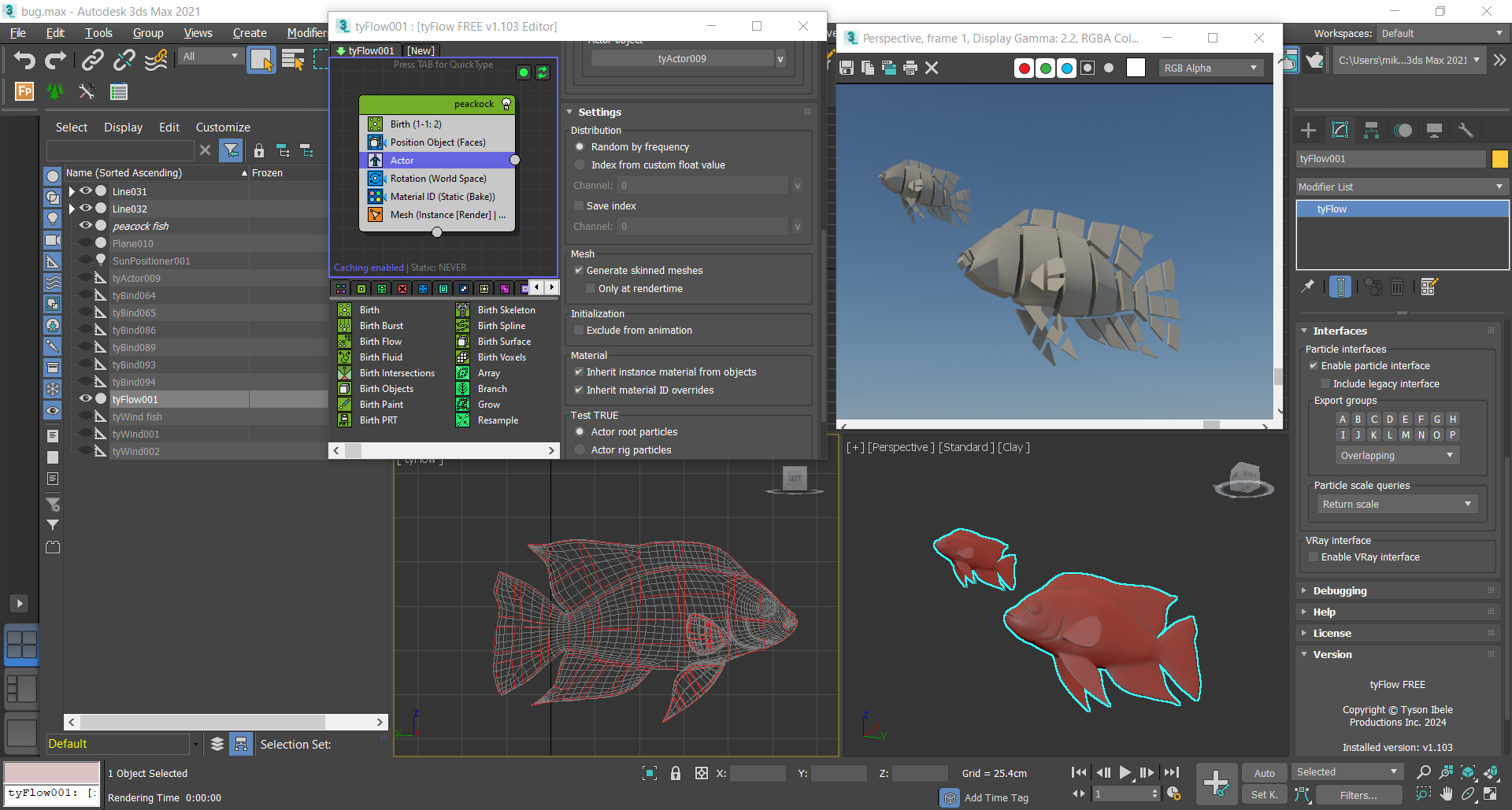Save image in render frame window
This screenshot has height=810, width=1512.
tap(847, 68)
